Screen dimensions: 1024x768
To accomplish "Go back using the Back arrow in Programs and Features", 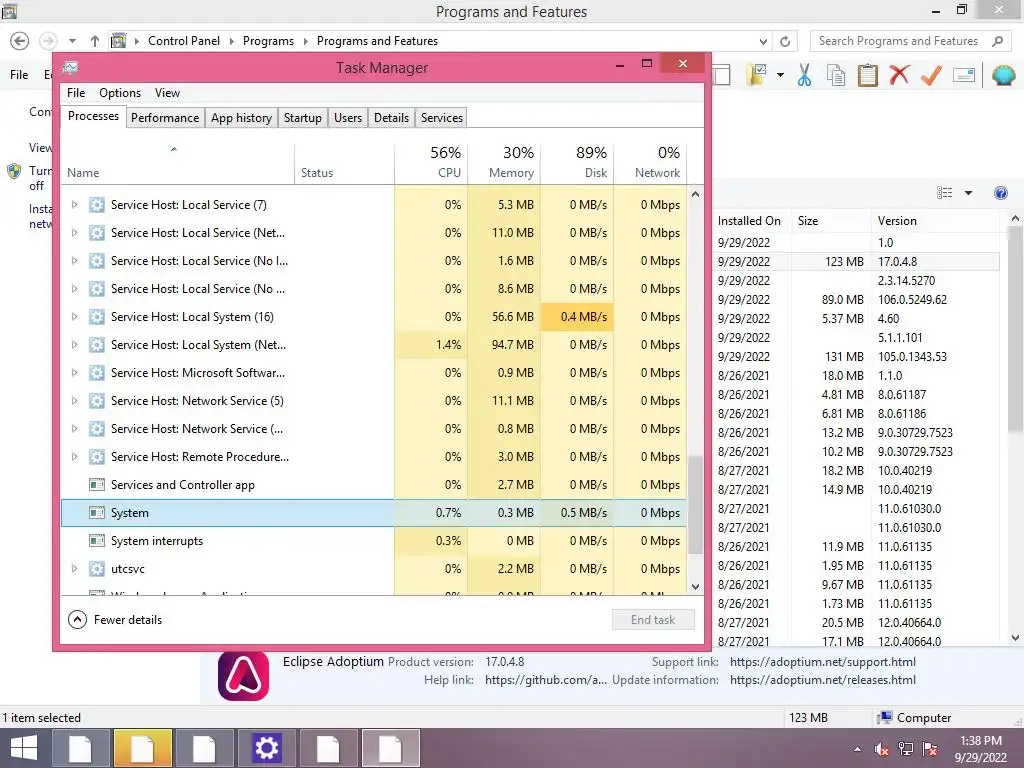I will click(20, 41).
